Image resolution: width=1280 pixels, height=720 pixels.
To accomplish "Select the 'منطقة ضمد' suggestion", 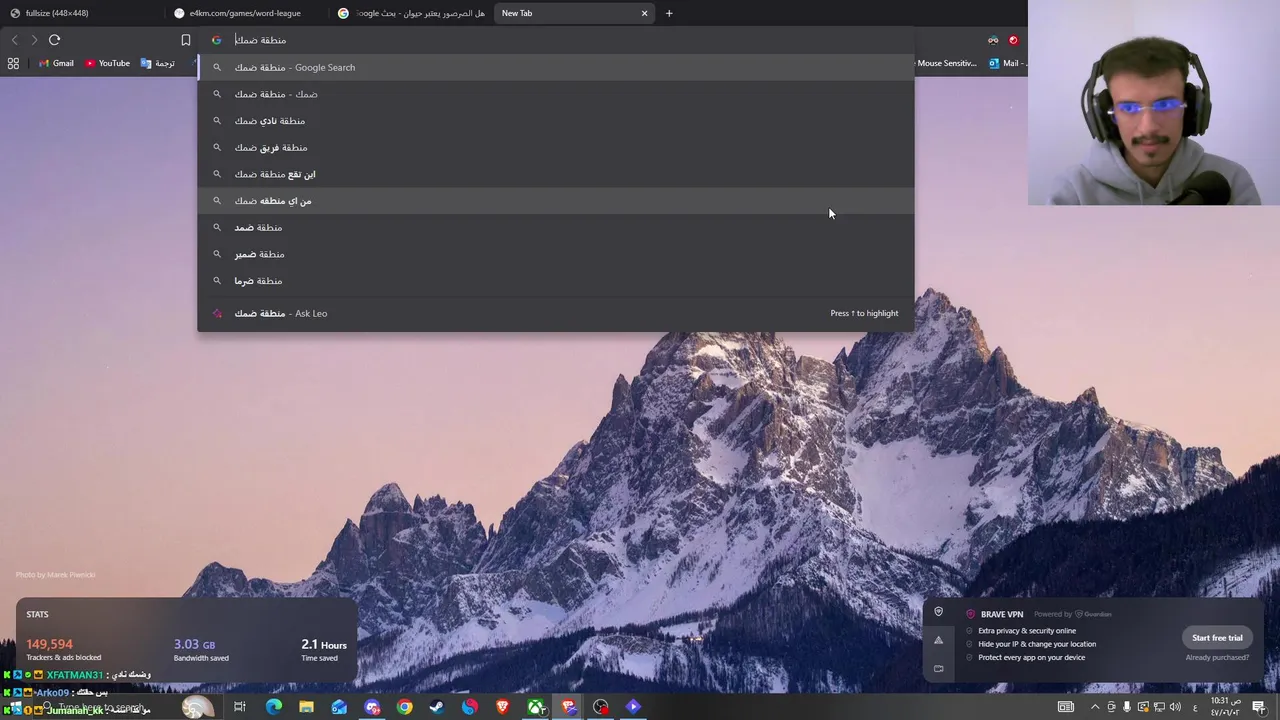I will point(556,227).
